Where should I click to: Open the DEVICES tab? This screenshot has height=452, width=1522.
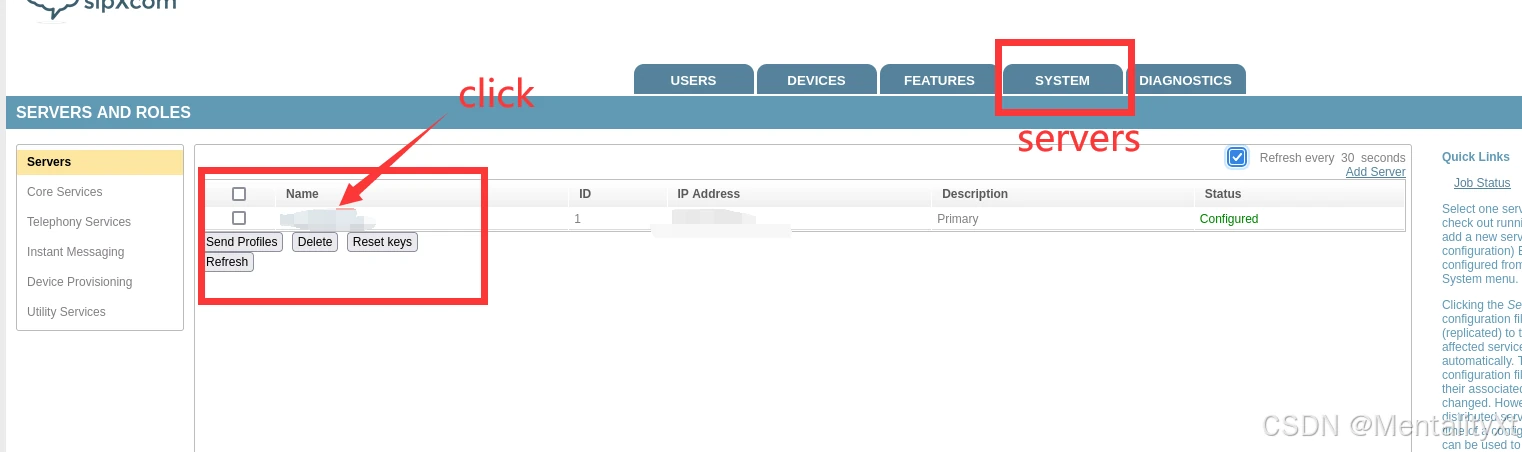[x=816, y=80]
